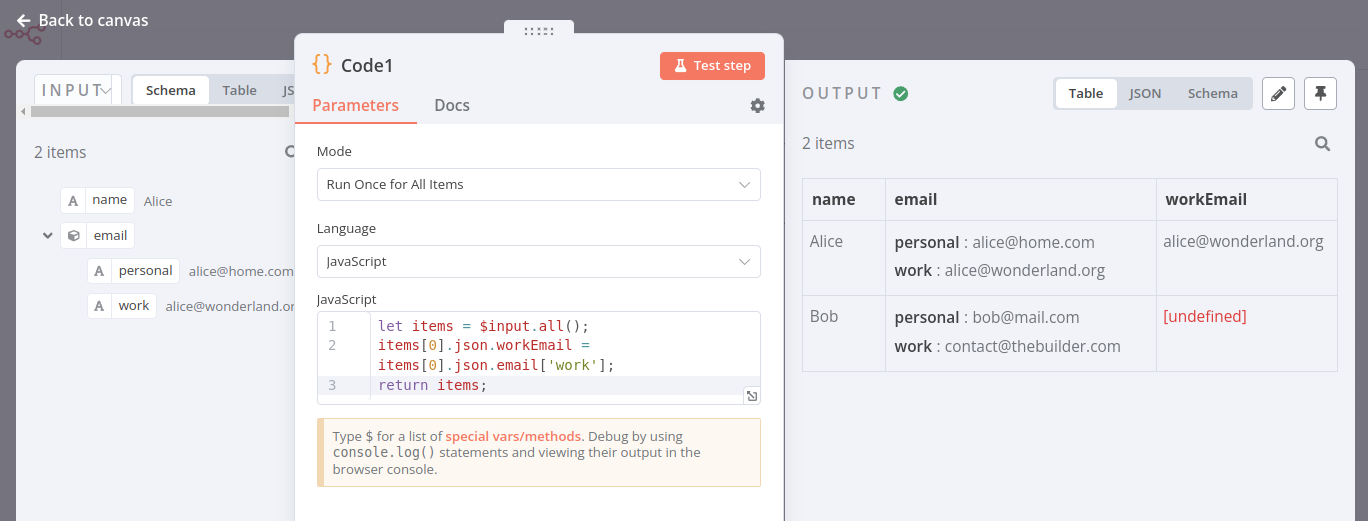Click the back arrow to canvas
This screenshot has width=1368, height=521.
pyautogui.click(x=24, y=21)
